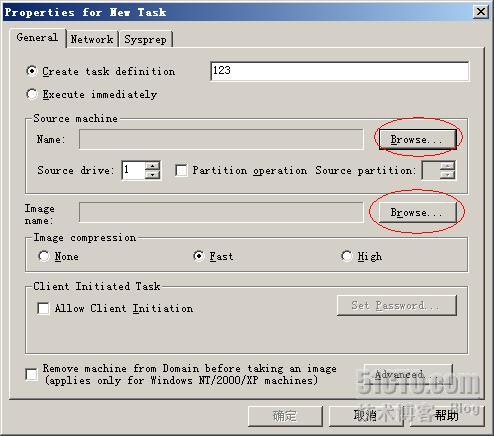Viewport: 494px width, 436px height.
Task: Click the 取消 cancel button
Action: pos(366,416)
